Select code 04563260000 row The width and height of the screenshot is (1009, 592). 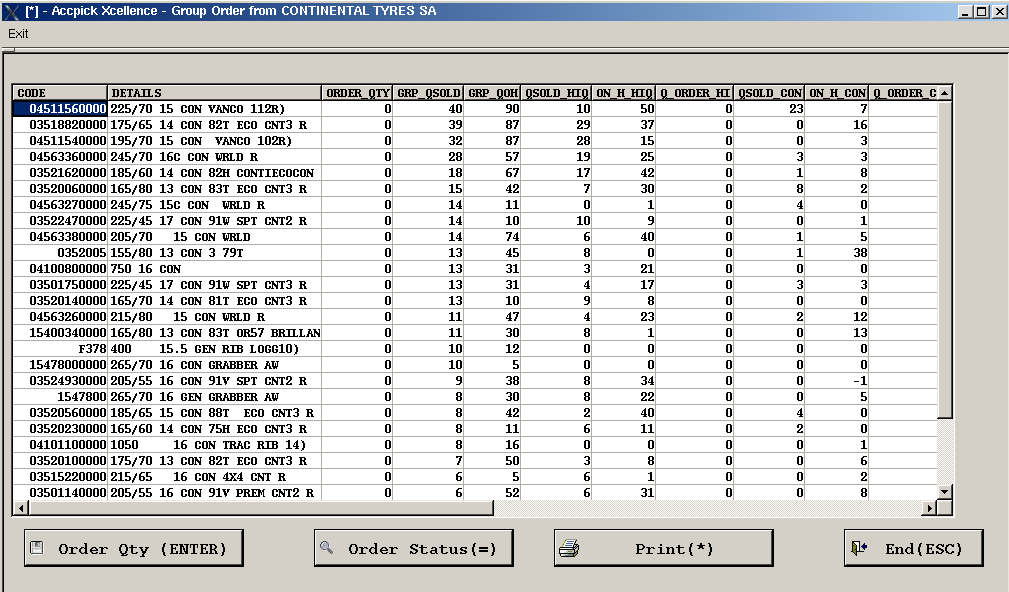coord(475,317)
